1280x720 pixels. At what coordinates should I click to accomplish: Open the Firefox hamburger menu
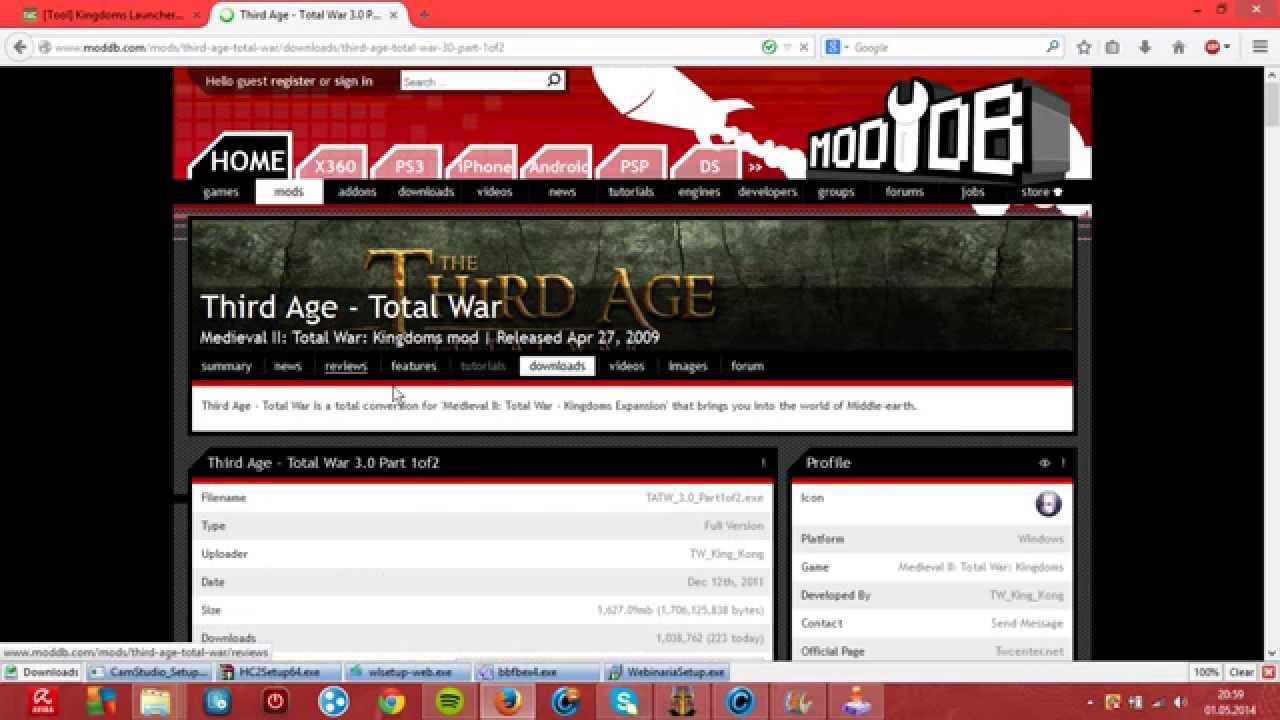tap(1260, 47)
